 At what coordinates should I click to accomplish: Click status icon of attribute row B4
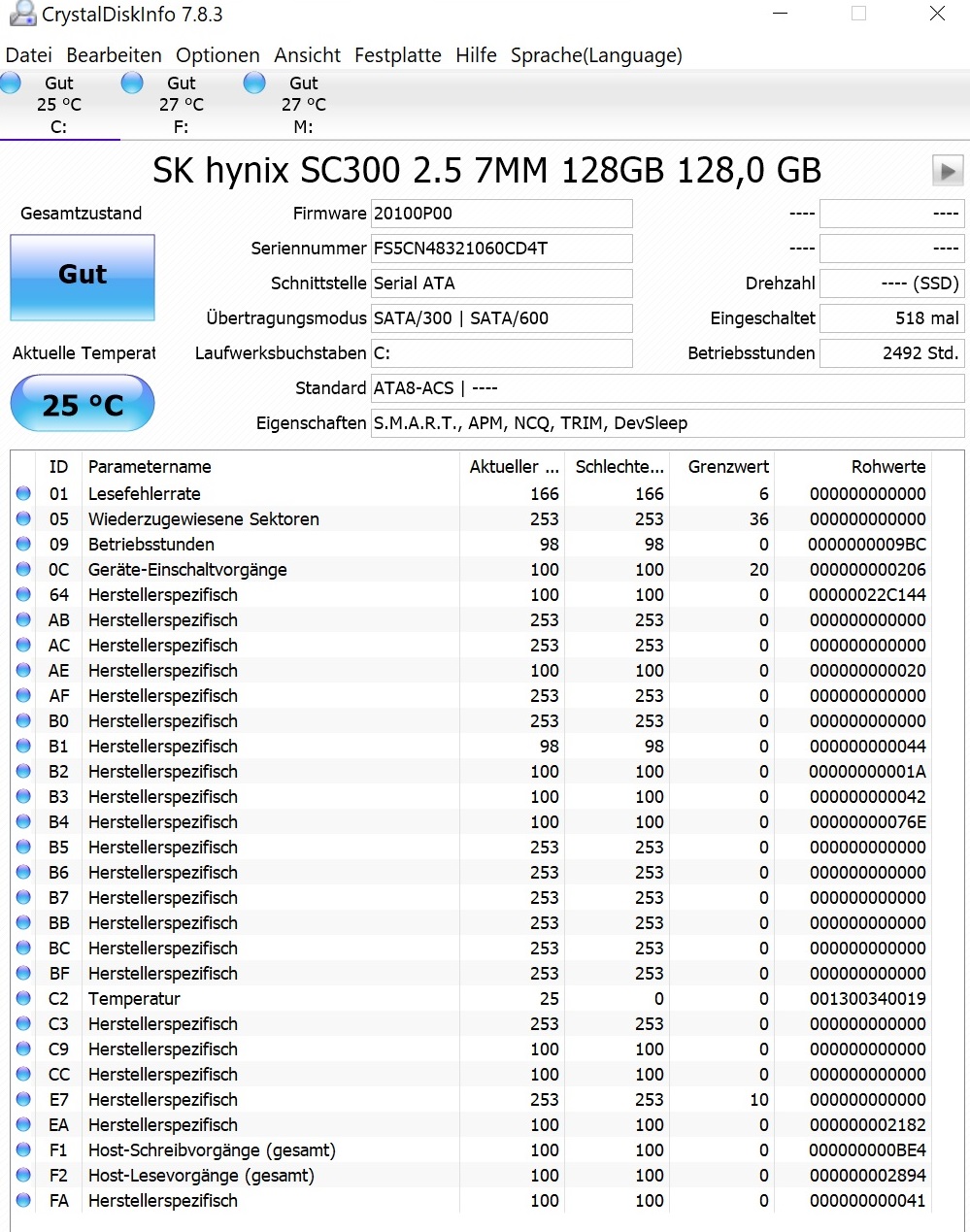click(23, 822)
